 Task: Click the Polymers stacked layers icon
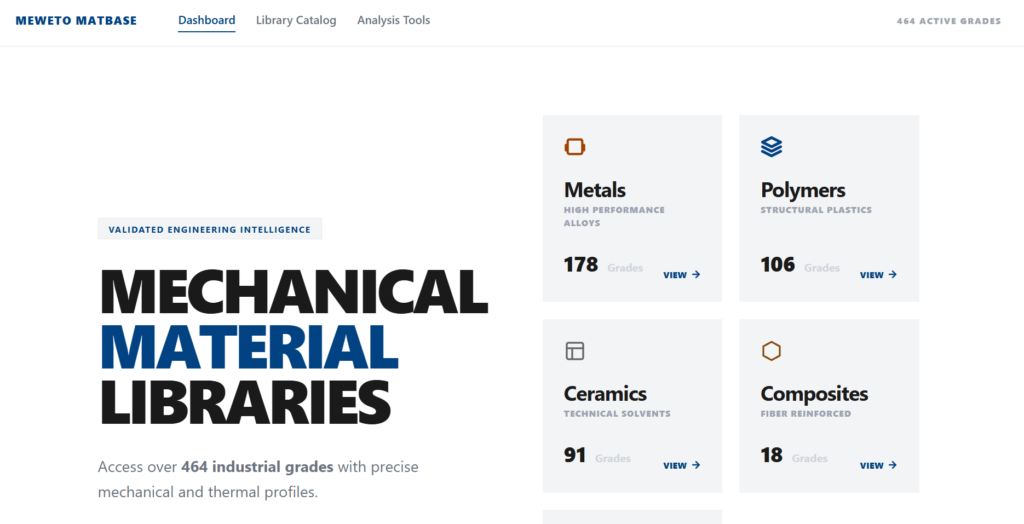point(771,147)
